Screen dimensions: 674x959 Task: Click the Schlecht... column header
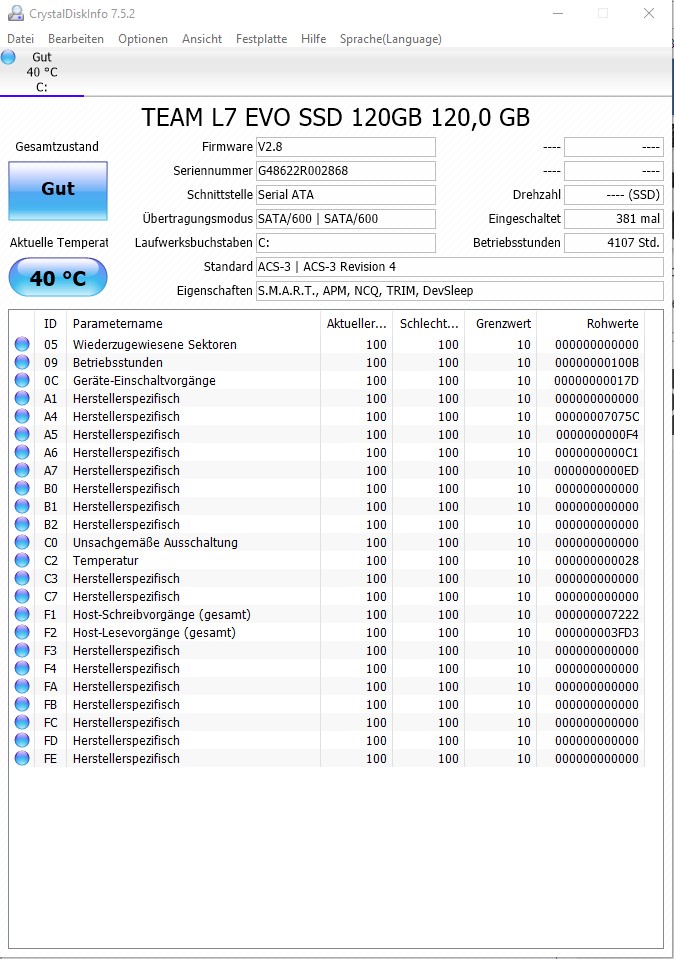pyautogui.click(x=428, y=324)
